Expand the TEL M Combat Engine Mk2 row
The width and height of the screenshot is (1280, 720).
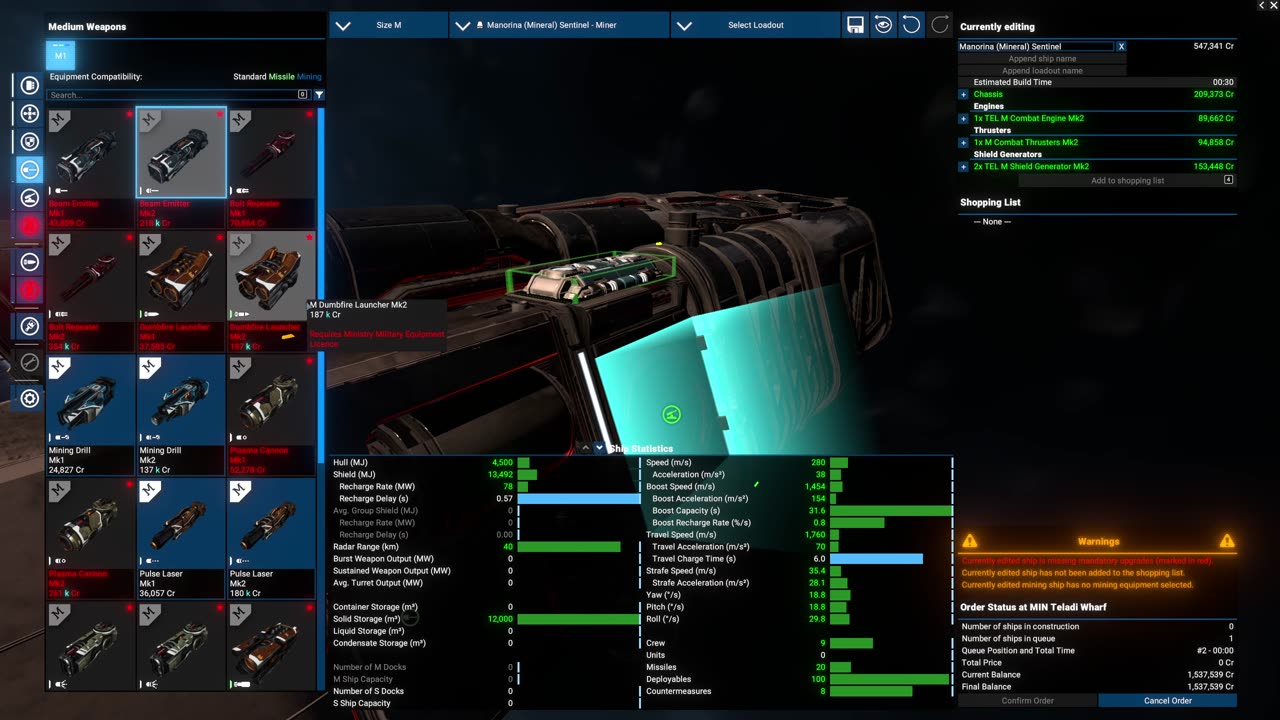coord(964,118)
